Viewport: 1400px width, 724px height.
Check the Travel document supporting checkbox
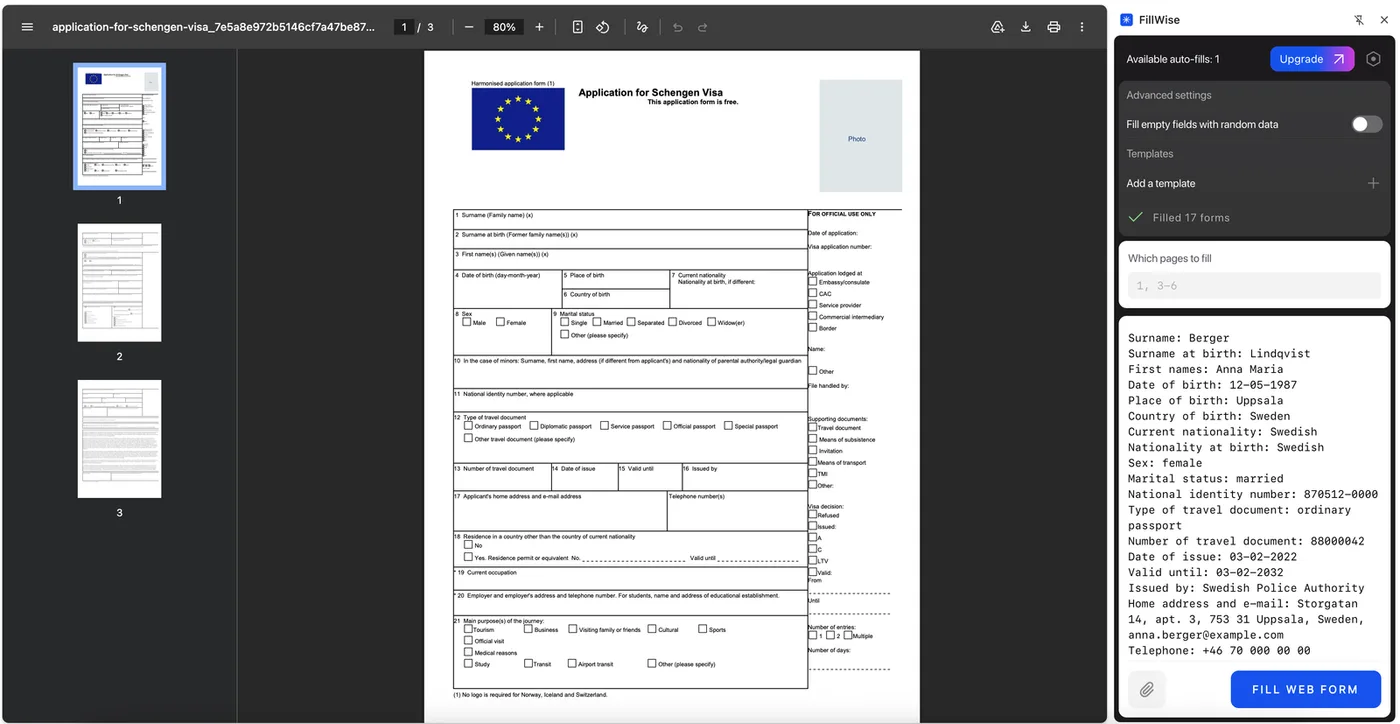pyautogui.click(x=813, y=427)
